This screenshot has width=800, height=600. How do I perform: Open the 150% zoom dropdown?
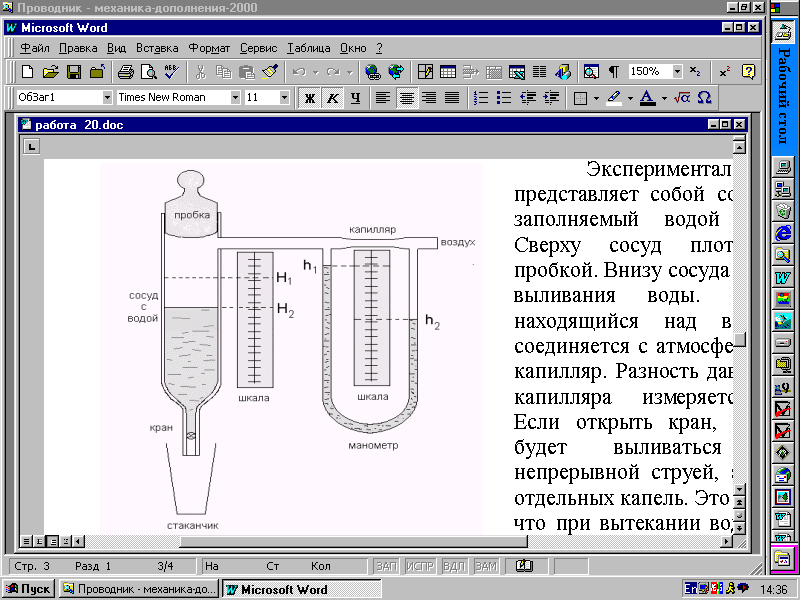point(676,72)
